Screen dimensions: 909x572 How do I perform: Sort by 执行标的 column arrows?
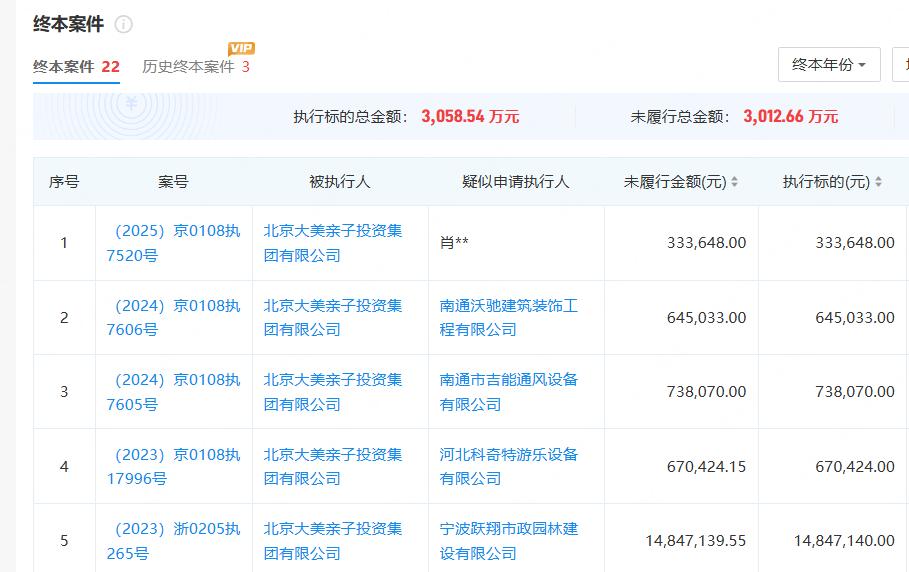pos(878,182)
